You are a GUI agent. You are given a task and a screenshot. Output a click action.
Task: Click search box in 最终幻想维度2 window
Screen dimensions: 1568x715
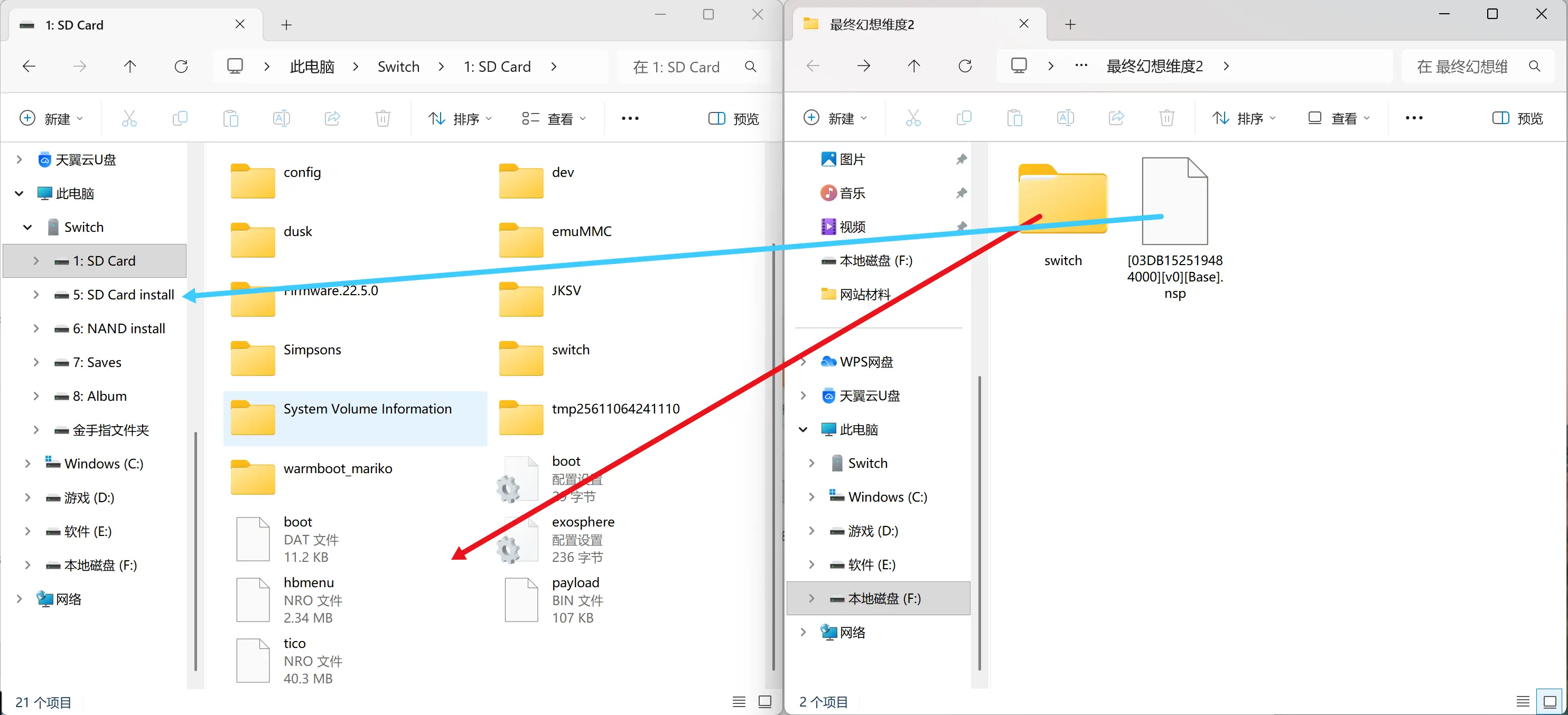1479,67
